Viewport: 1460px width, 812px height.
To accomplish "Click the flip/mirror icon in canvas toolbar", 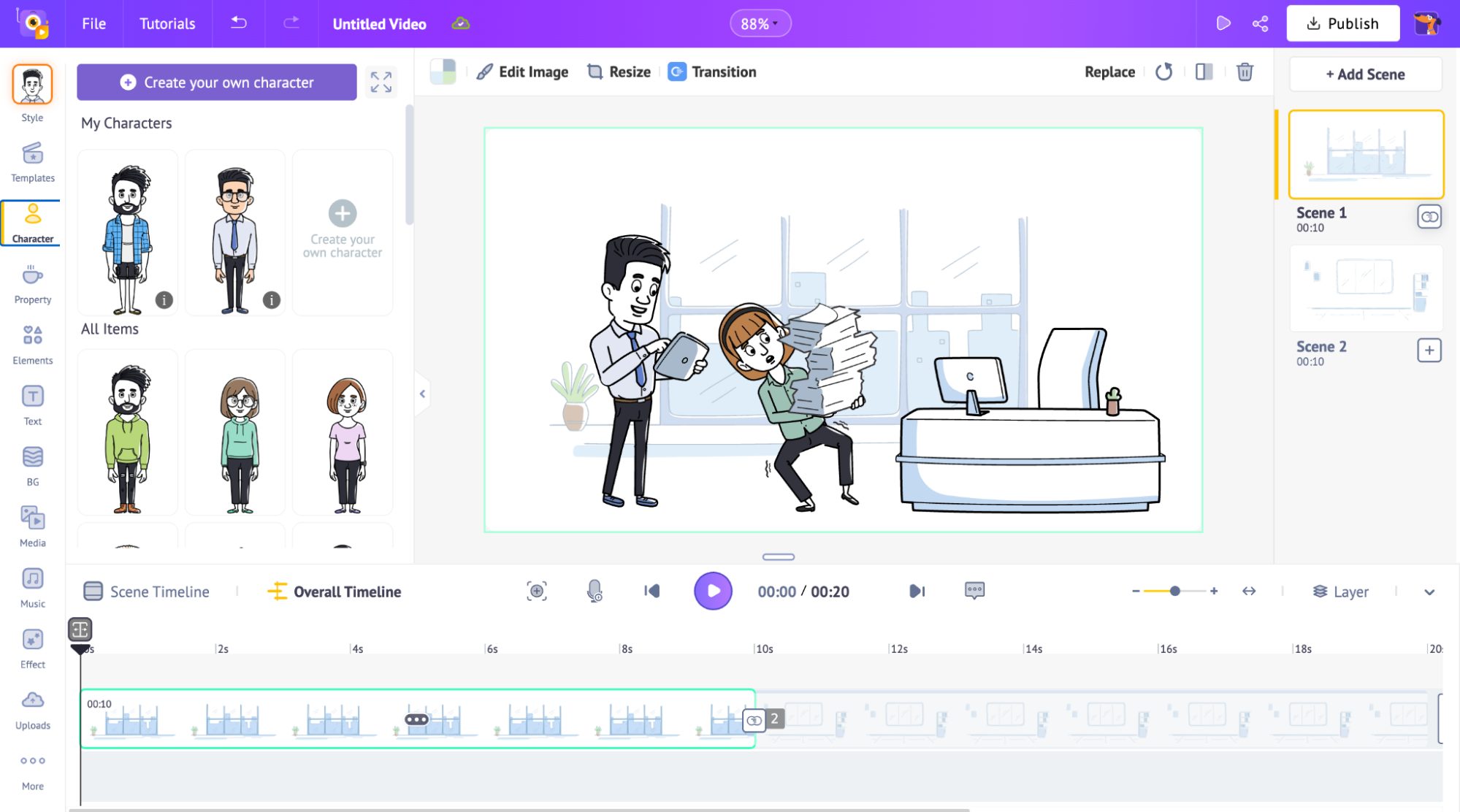I will click(x=1204, y=72).
